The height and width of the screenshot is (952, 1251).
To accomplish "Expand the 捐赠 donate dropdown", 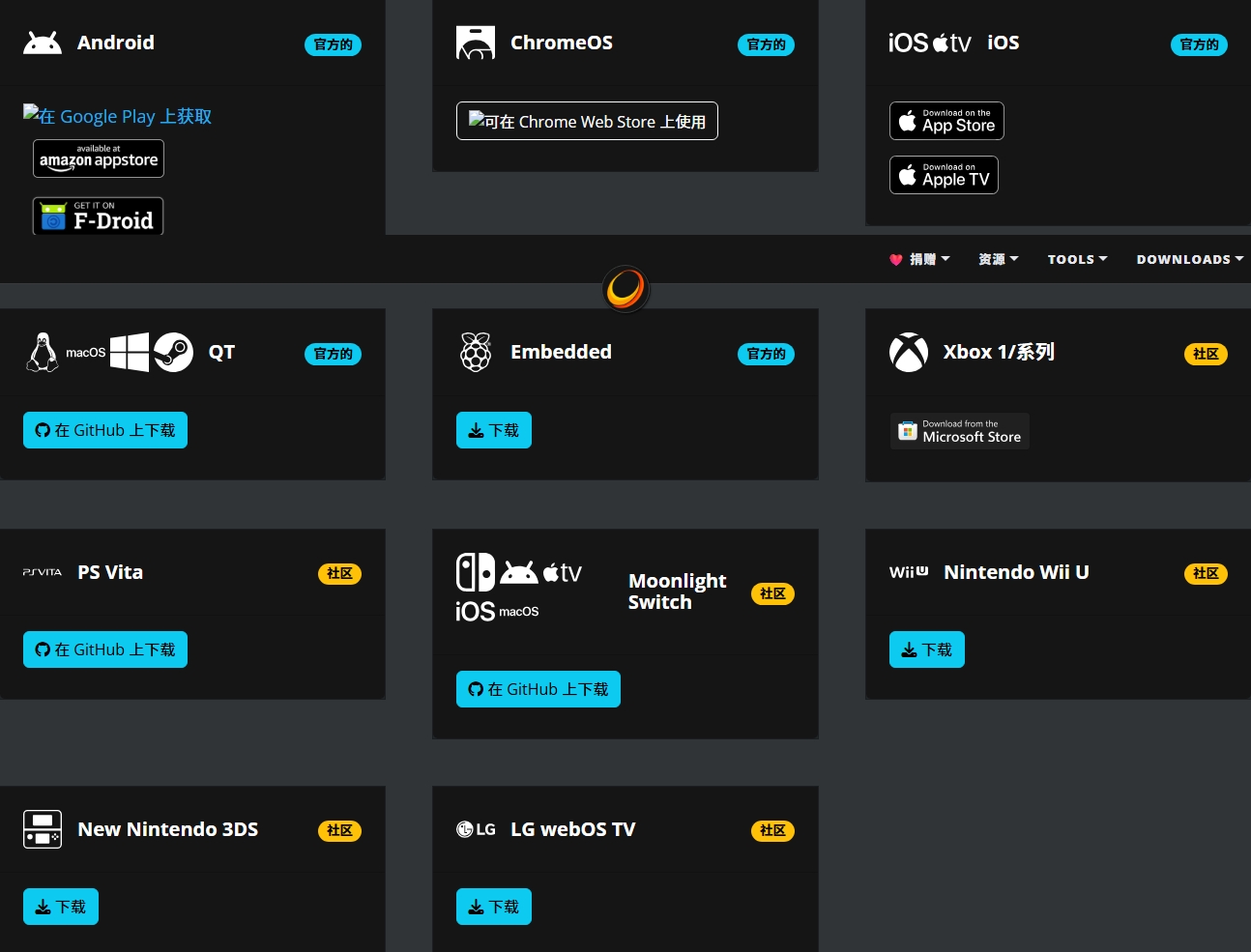I will 919,259.
